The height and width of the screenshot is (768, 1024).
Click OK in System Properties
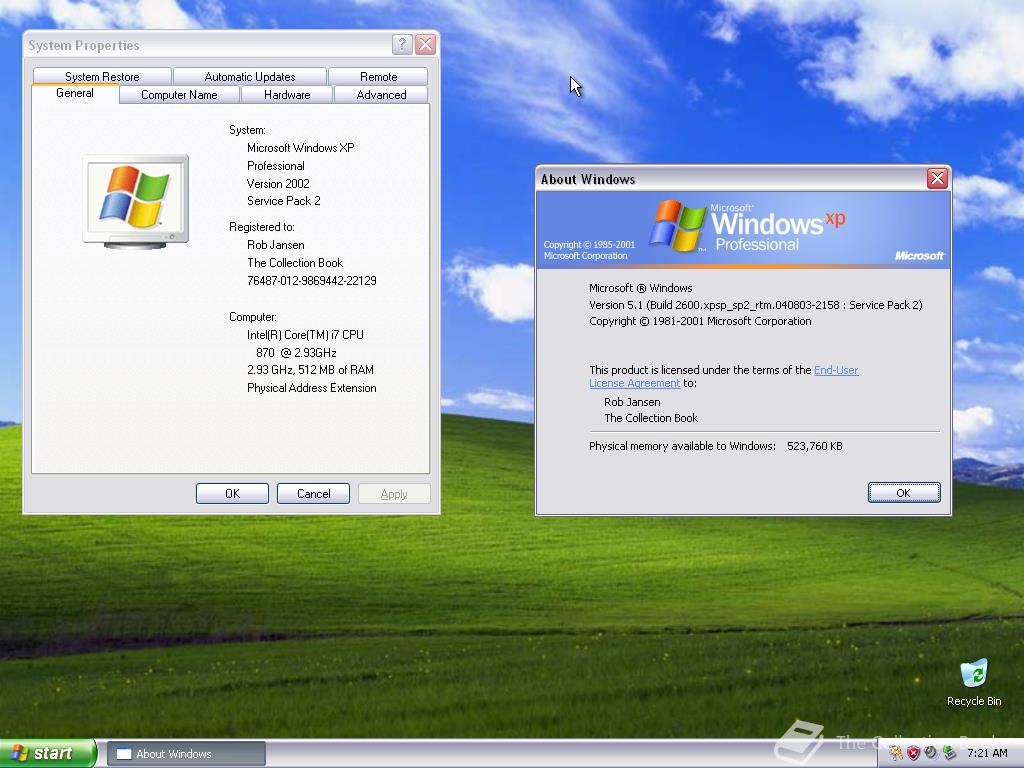point(232,494)
